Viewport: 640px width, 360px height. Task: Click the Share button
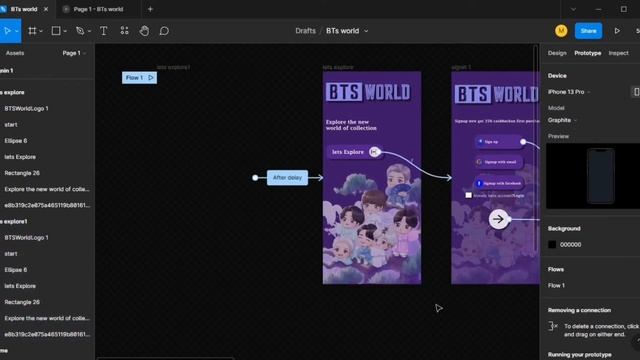click(x=588, y=31)
